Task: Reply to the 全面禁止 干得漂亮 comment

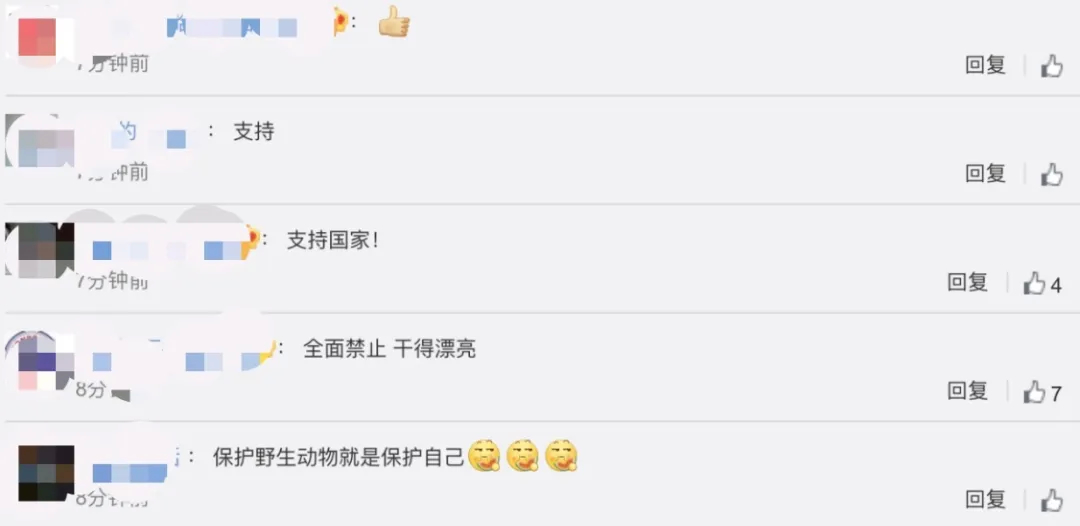Action: click(x=968, y=391)
